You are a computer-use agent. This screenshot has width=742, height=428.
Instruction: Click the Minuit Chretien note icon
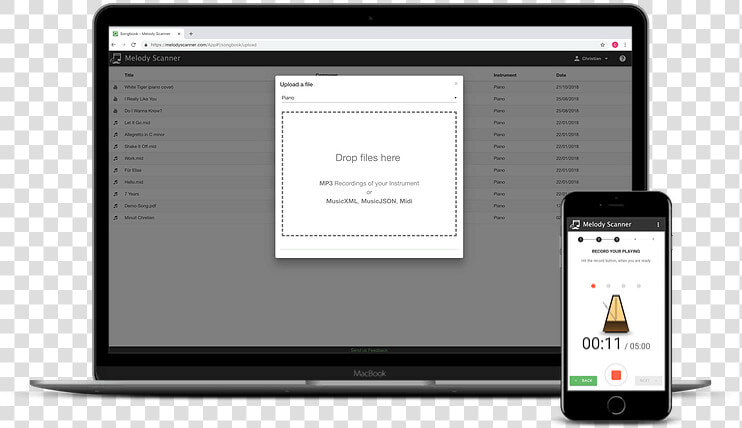[x=115, y=218]
